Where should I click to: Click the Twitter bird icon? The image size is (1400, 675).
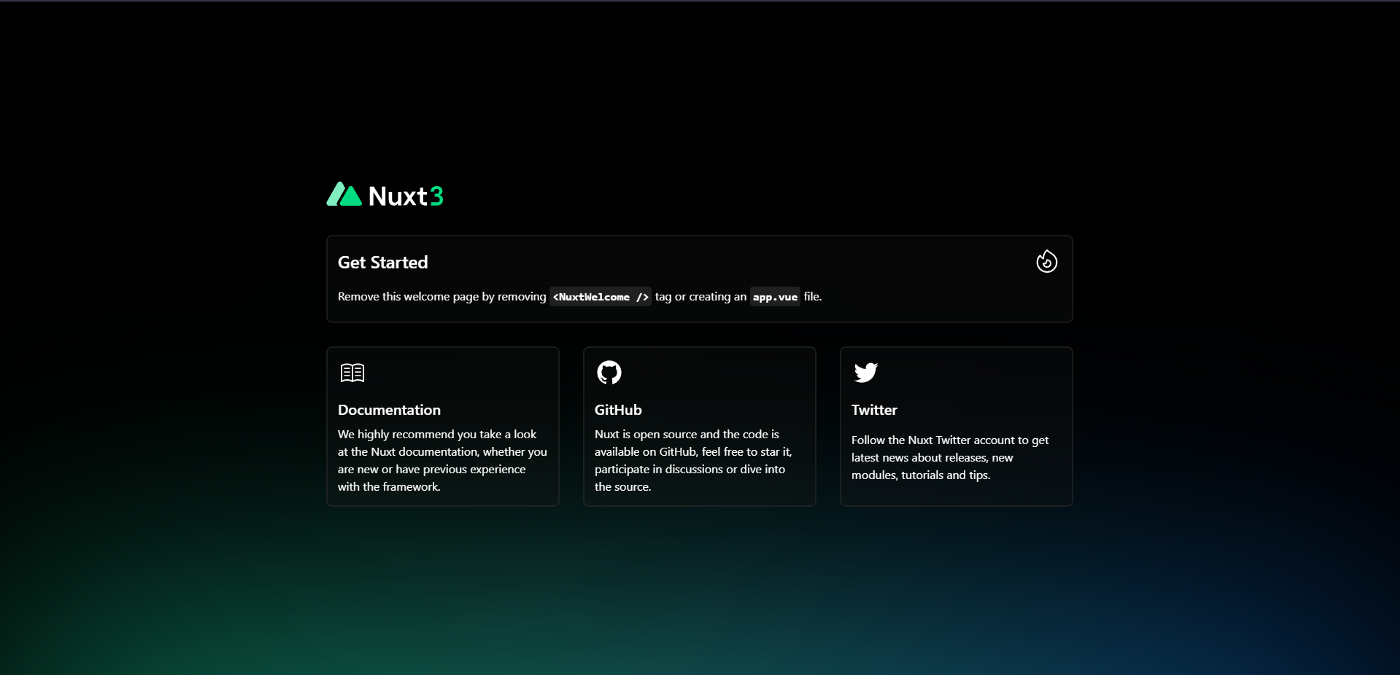(866, 372)
